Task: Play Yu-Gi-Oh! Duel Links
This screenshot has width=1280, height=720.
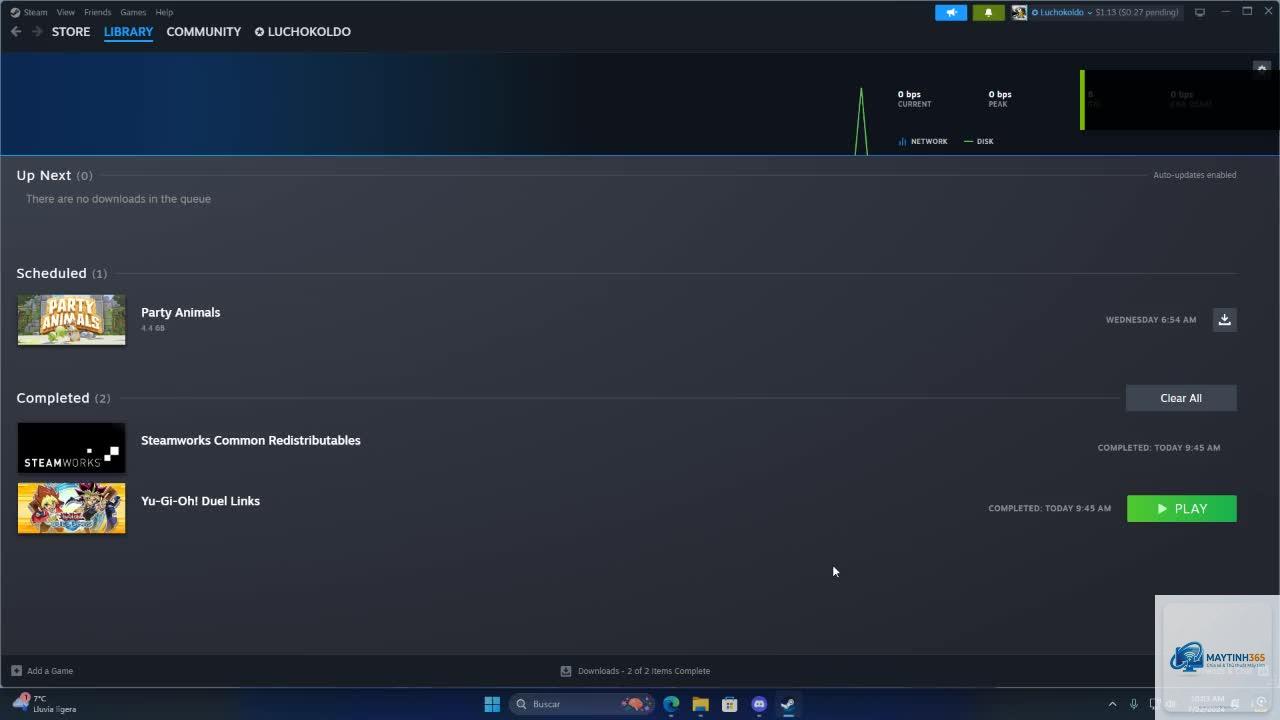Action: pyautogui.click(x=1182, y=509)
